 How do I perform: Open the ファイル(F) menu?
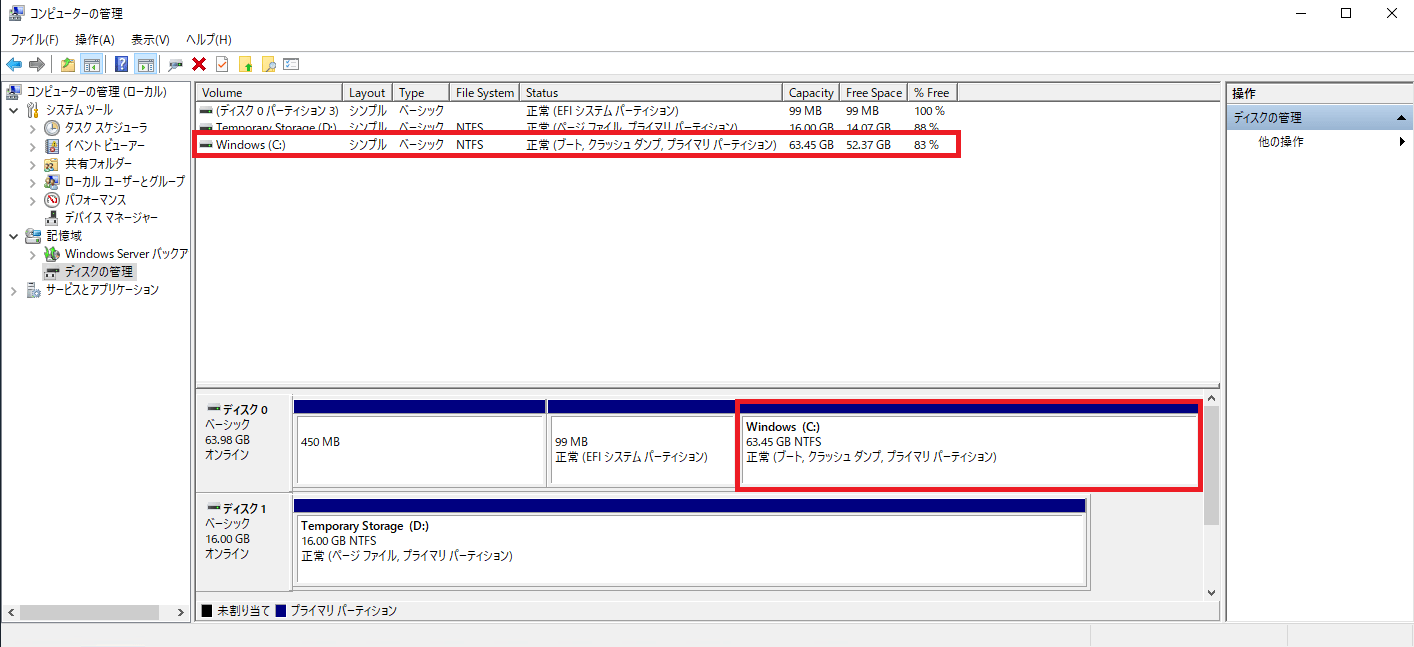[34, 39]
